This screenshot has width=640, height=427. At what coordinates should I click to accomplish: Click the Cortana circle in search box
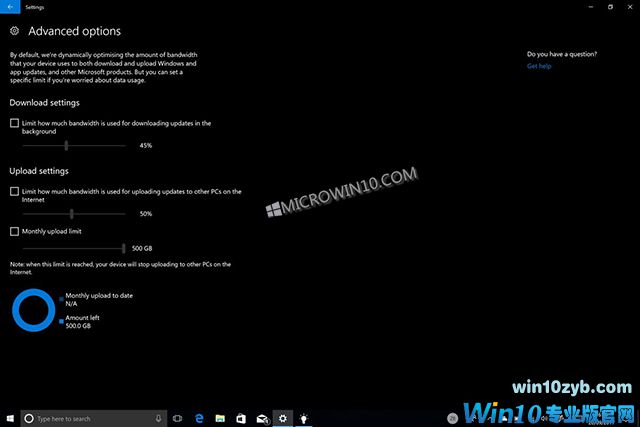[29, 418]
